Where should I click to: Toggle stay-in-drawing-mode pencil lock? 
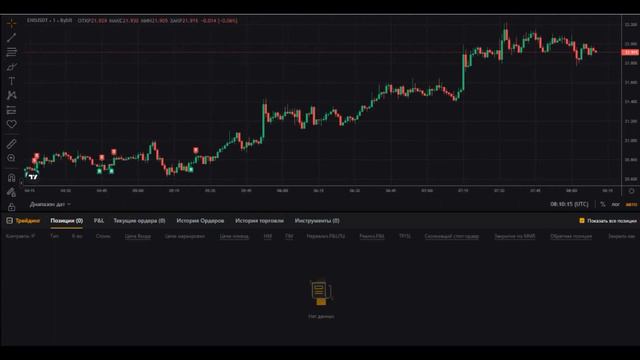(11, 192)
